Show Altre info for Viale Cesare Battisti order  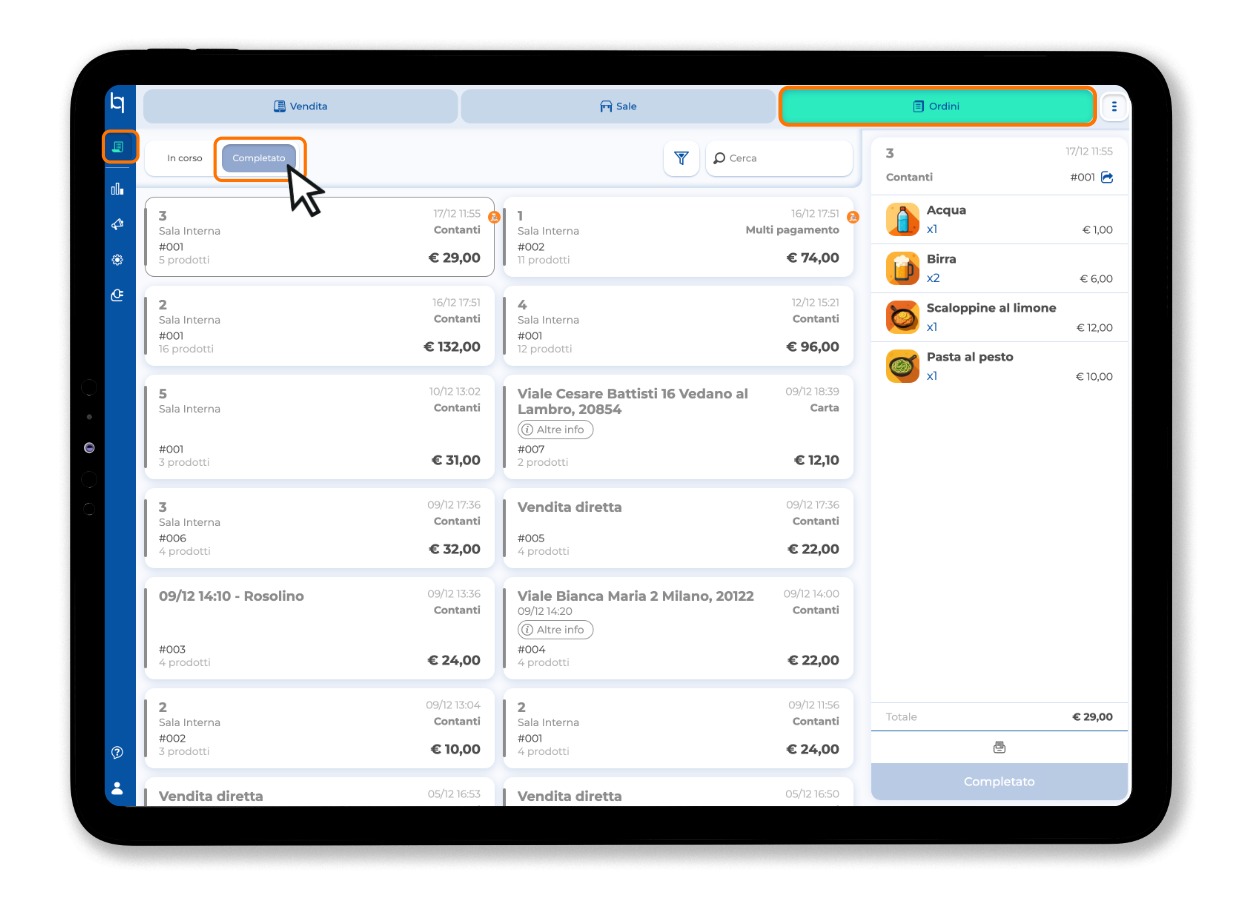(555, 429)
